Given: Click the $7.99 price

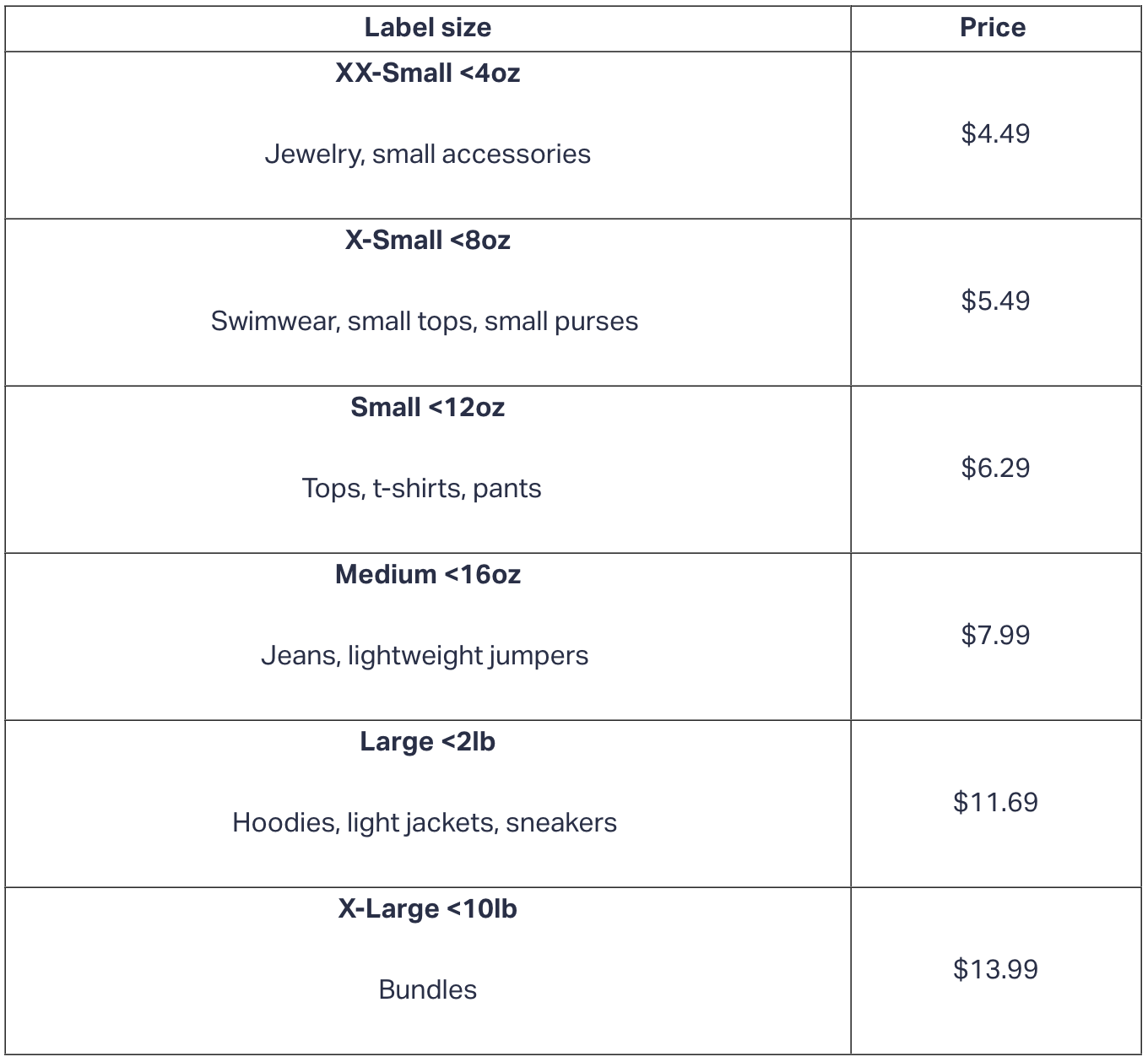Looking at the screenshot, I should [x=995, y=635].
